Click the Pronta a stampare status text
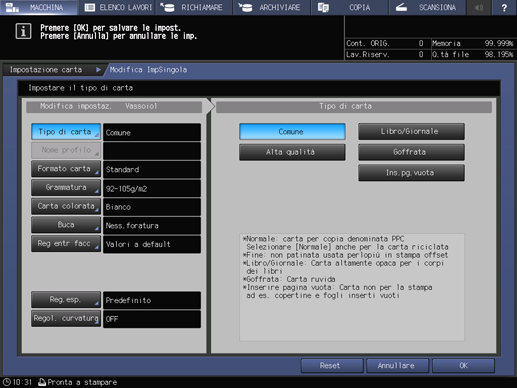Screen dimensions: 517x388 click(x=82, y=382)
